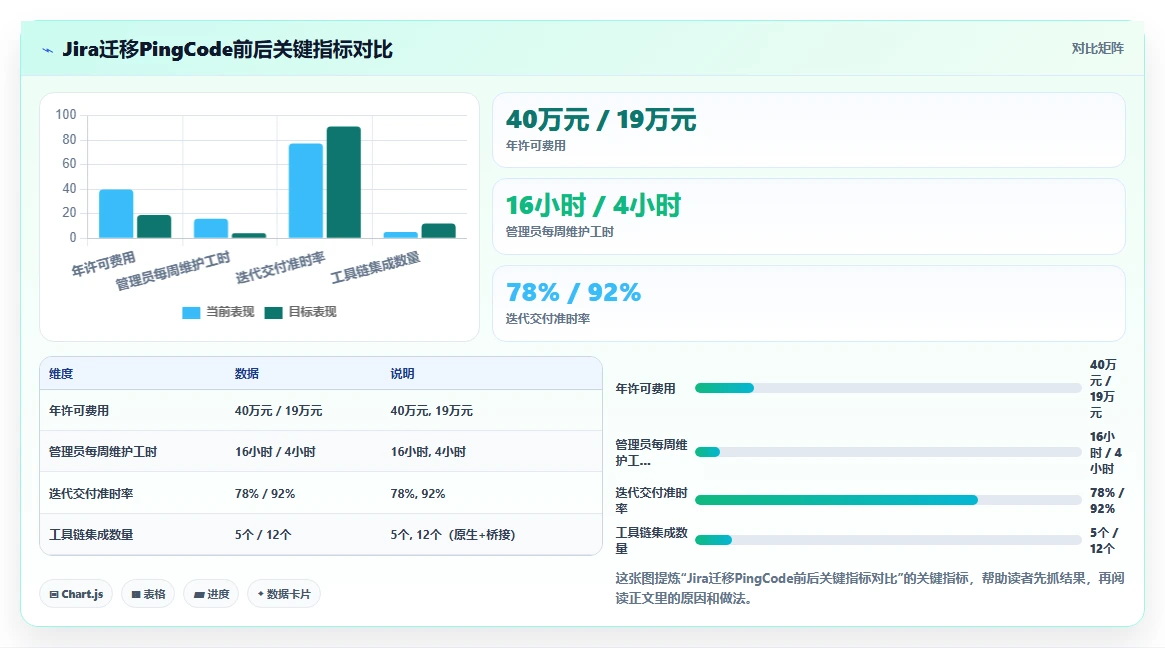Click the 40万元 / 19万元 data card
This screenshot has height=648, width=1165.
808,130
